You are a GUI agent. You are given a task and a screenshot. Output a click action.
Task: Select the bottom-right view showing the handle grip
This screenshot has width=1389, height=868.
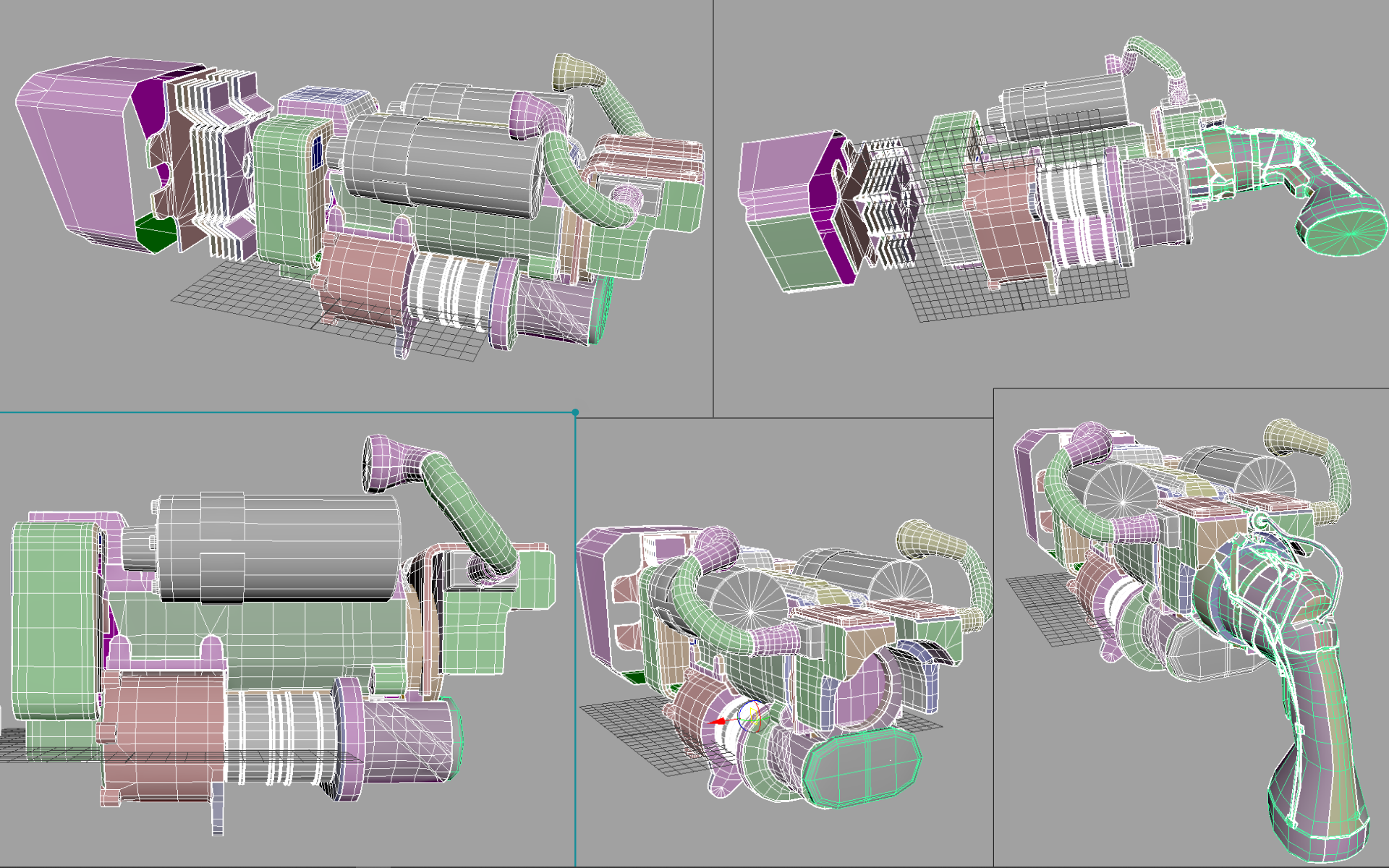pyautogui.click(x=1192, y=627)
